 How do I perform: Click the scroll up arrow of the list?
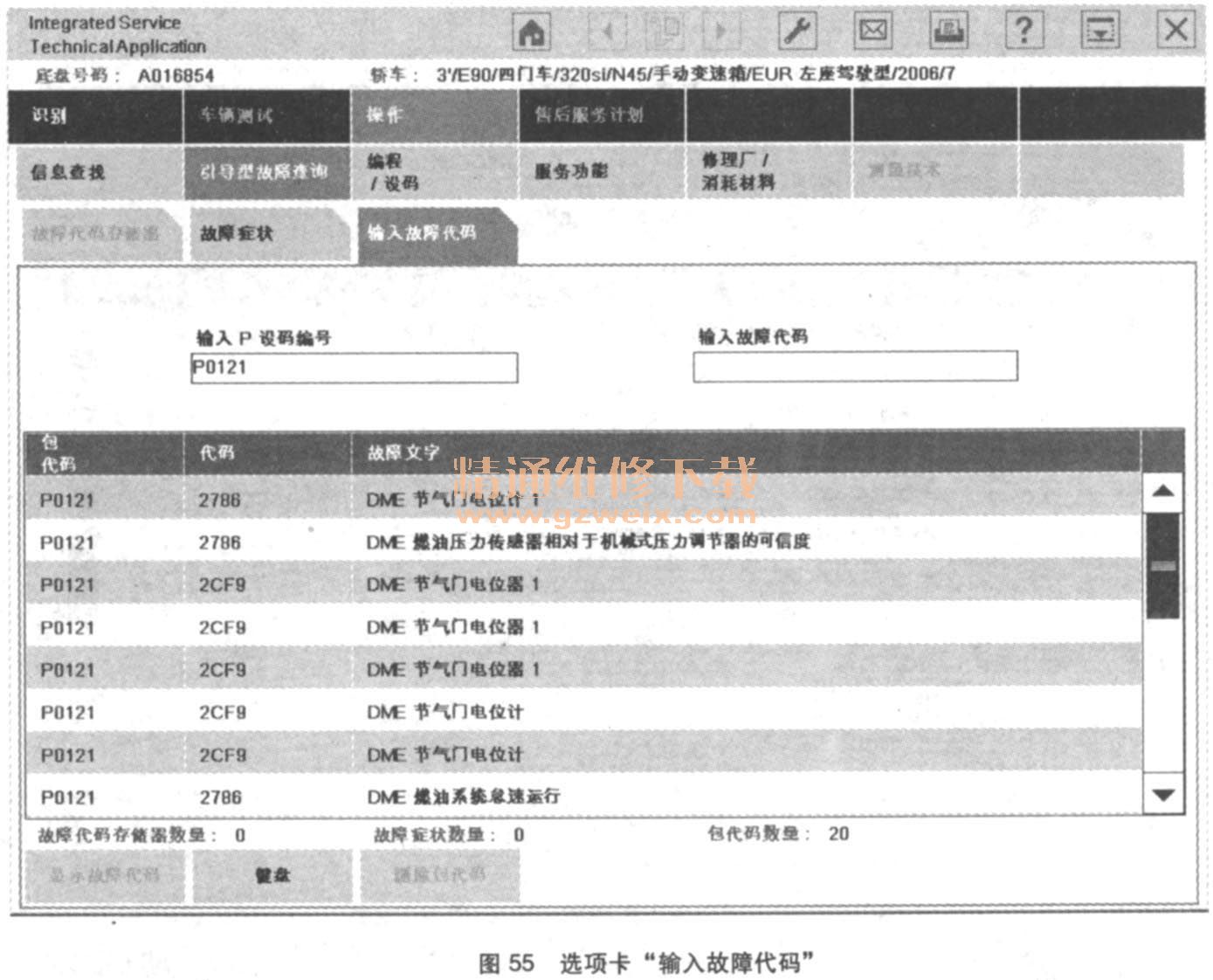(1163, 493)
